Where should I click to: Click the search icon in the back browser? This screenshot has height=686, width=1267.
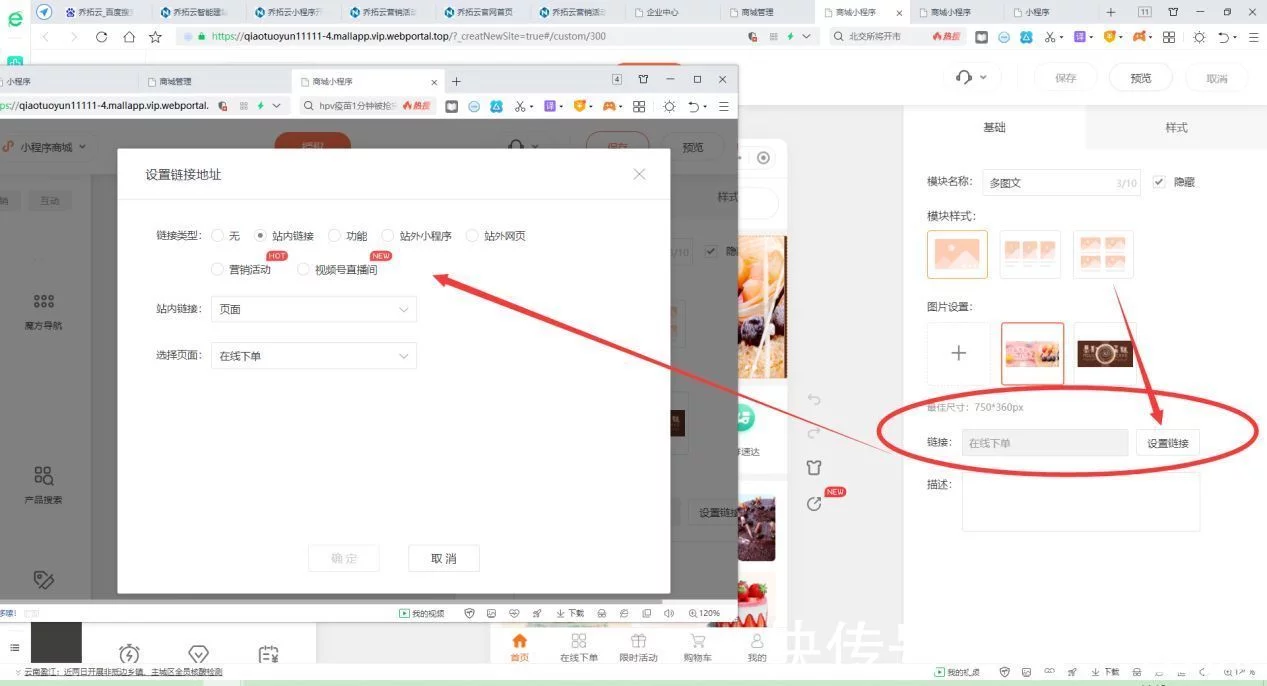[837, 36]
